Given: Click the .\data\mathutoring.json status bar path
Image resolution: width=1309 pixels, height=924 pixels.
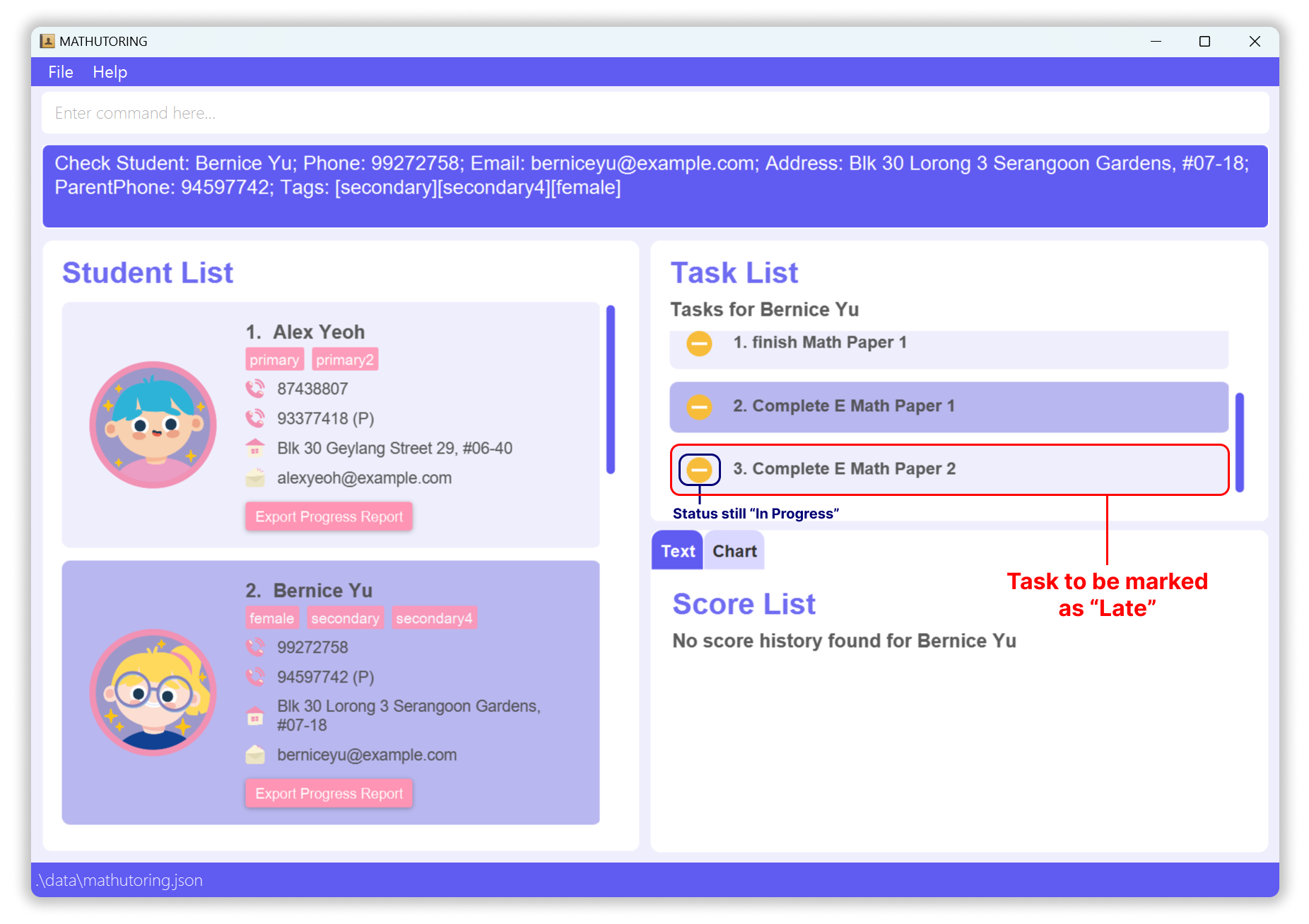Looking at the screenshot, I should [119, 880].
